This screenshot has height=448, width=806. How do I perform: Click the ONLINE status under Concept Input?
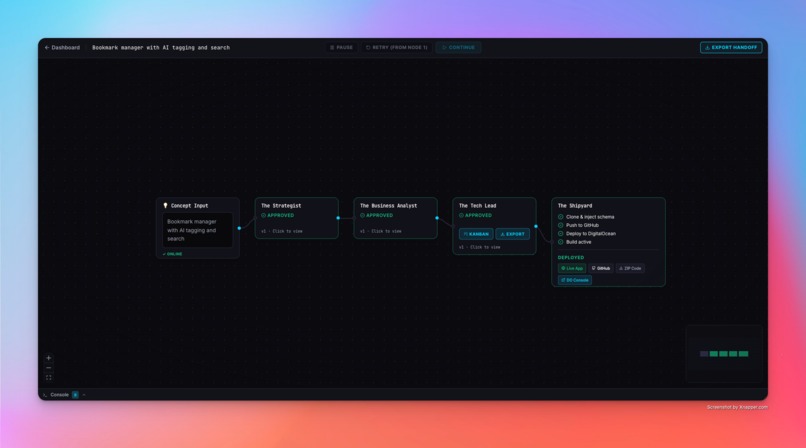[173, 254]
